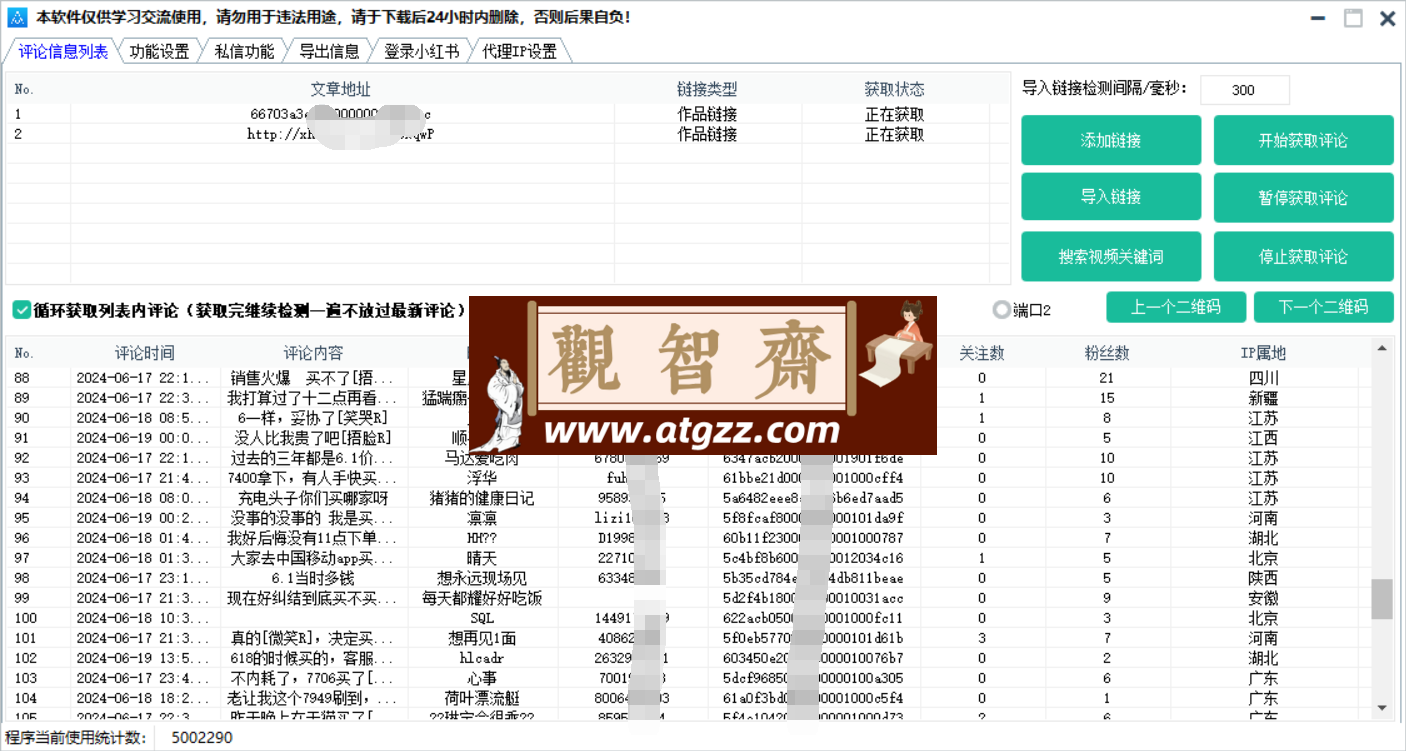Click status bar count 5002290
Image resolution: width=1406 pixels, height=751 pixels.
coord(202,738)
